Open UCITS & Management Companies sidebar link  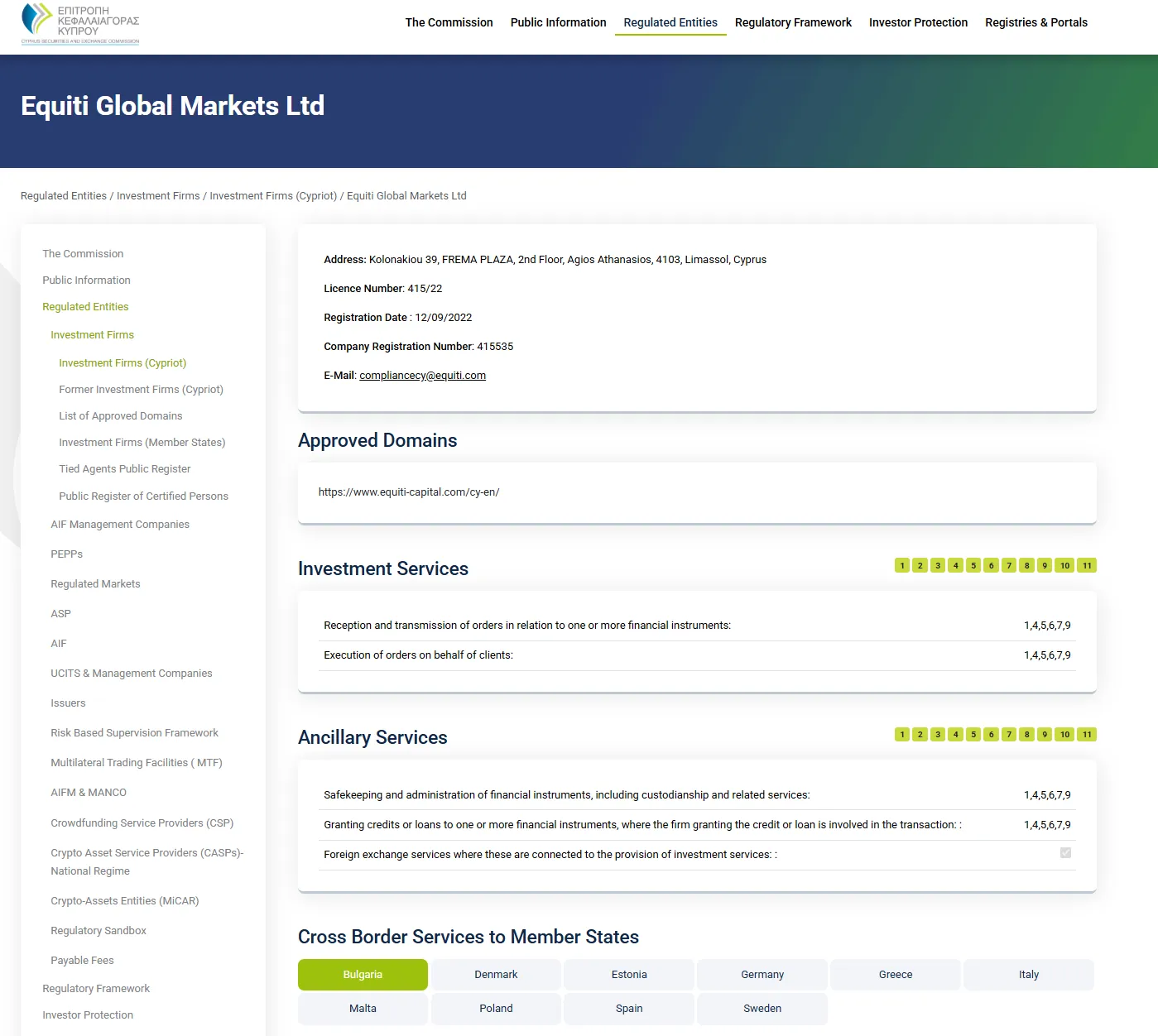point(131,674)
